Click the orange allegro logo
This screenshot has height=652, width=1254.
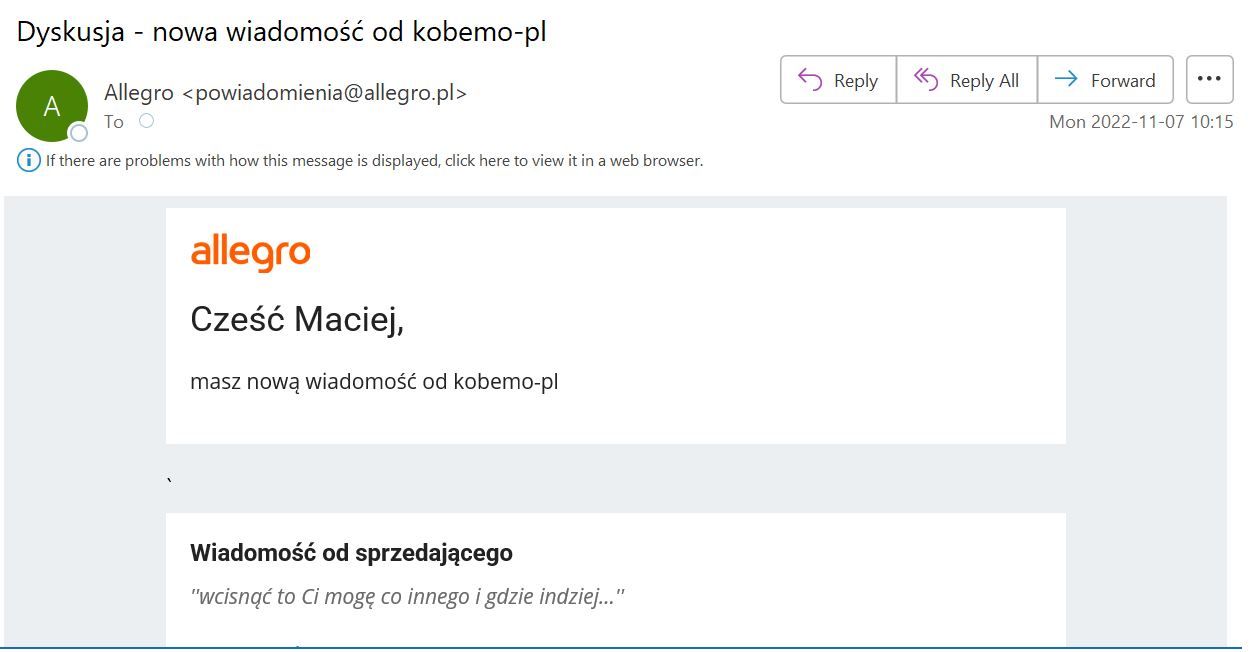coord(250,253)
